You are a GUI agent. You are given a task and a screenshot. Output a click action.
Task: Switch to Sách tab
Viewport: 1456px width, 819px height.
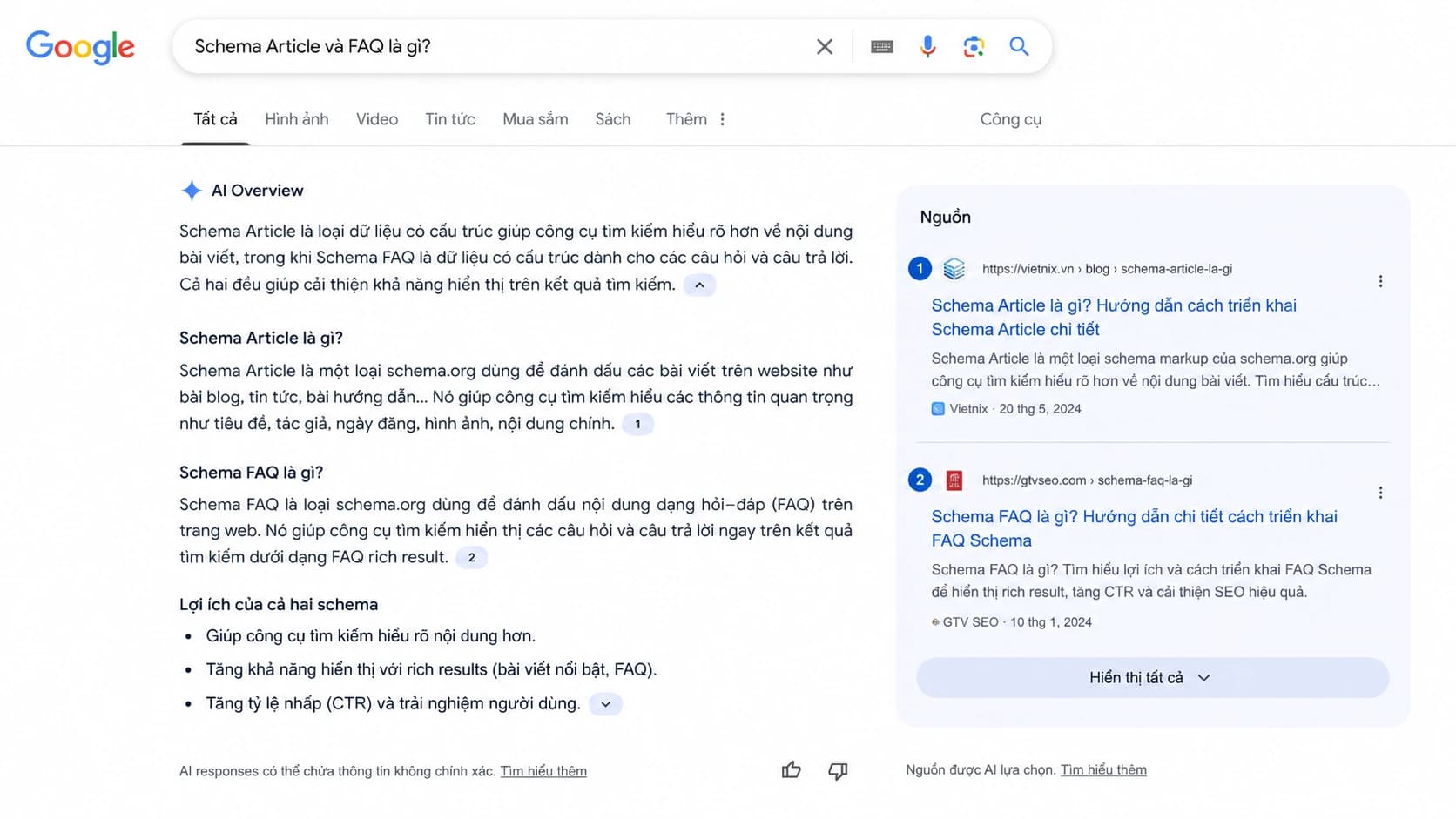(x=613, y=119)
